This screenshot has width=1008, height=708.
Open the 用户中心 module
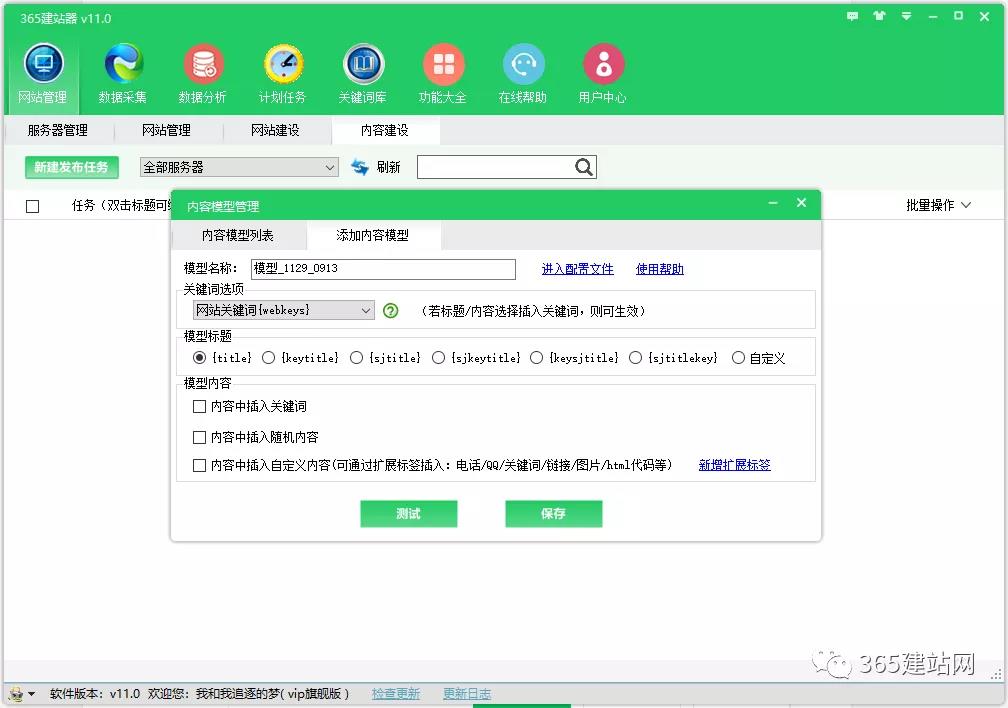coord(603,74)
